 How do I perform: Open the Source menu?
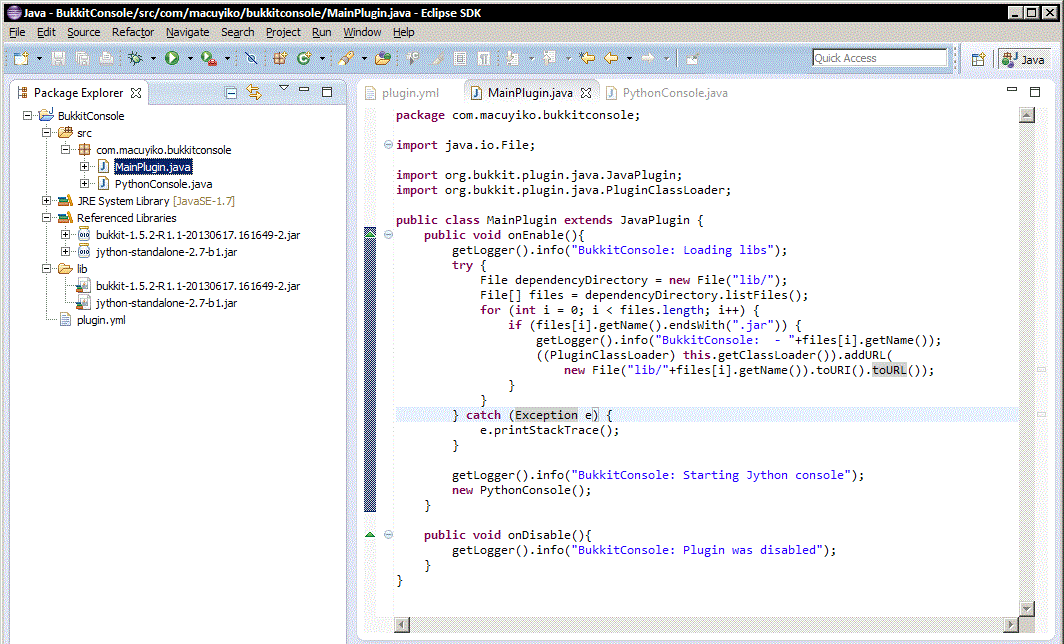(x=83, y=32)
